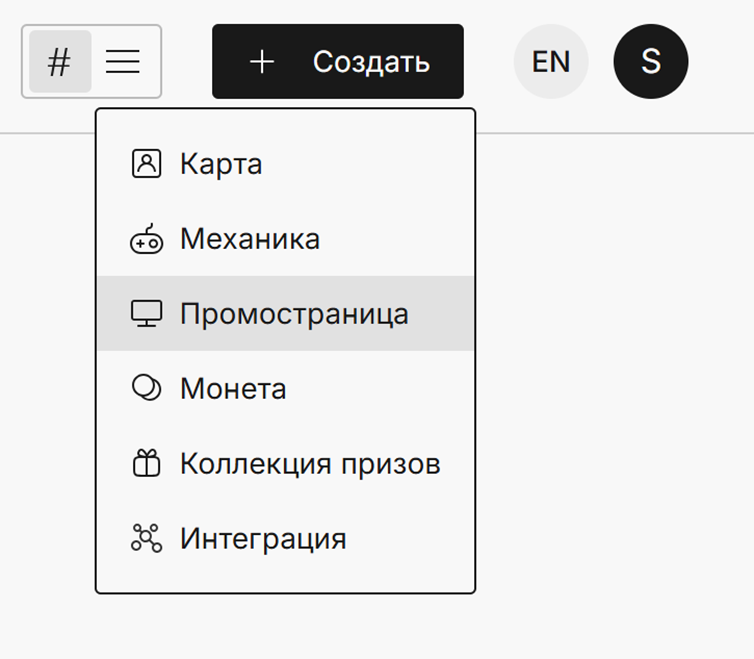Switch to grid view with the hash icon
This screenshot has width=754, height=659.
click(60, 62)
